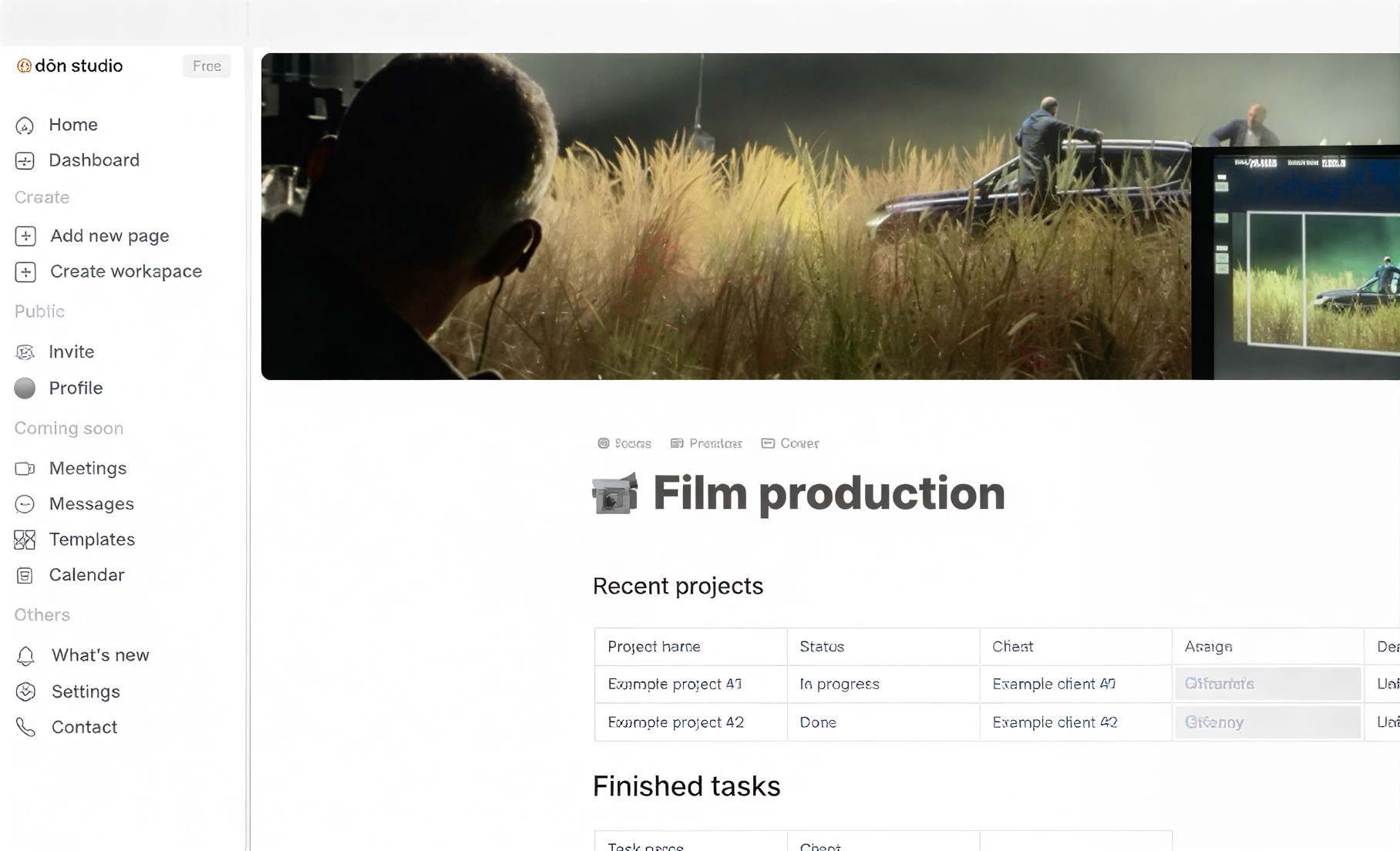Screen dimensions: 1400x851
Task: Click the Cover button above page title
Action: 790,443
